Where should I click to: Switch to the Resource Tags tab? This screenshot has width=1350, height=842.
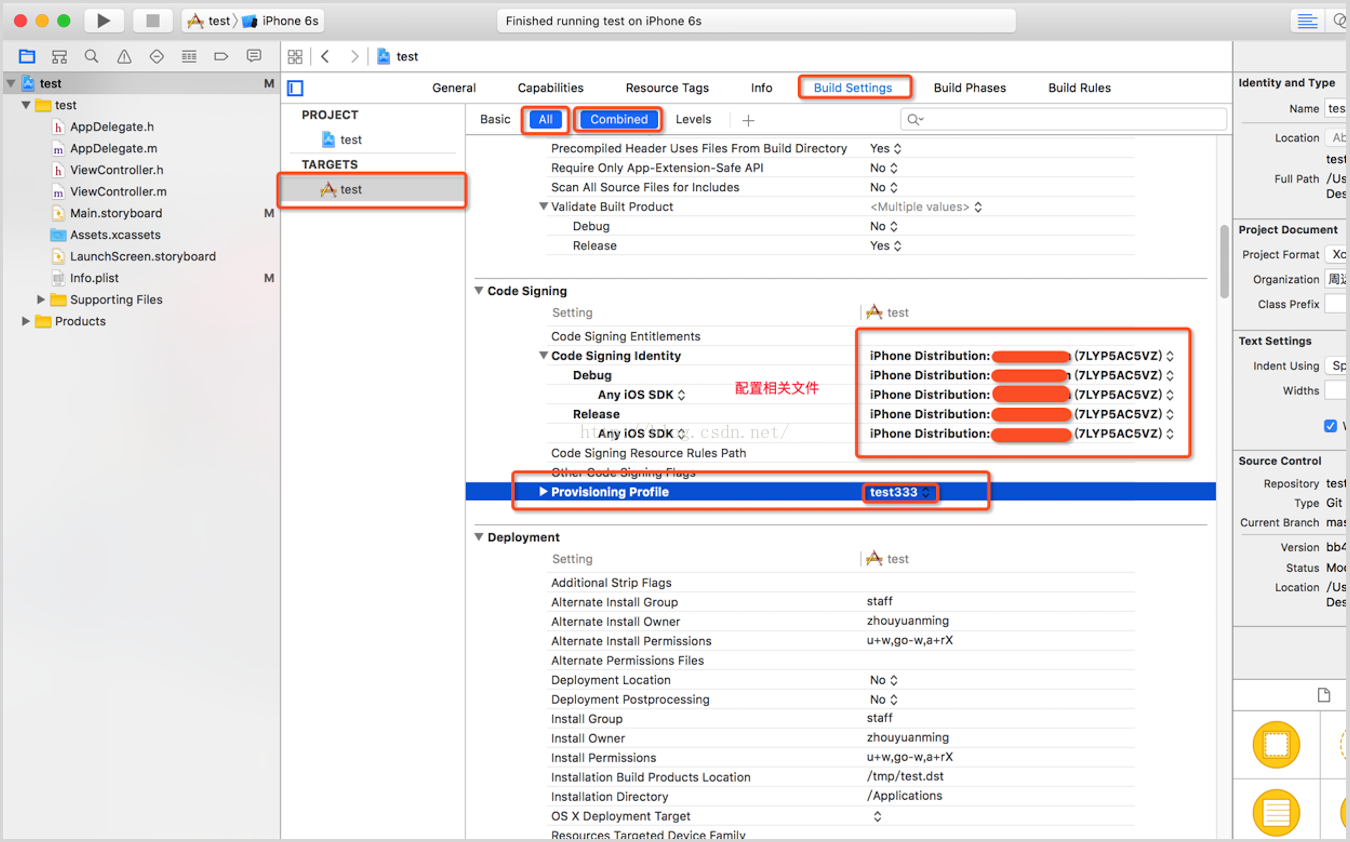tap(667, 88)
